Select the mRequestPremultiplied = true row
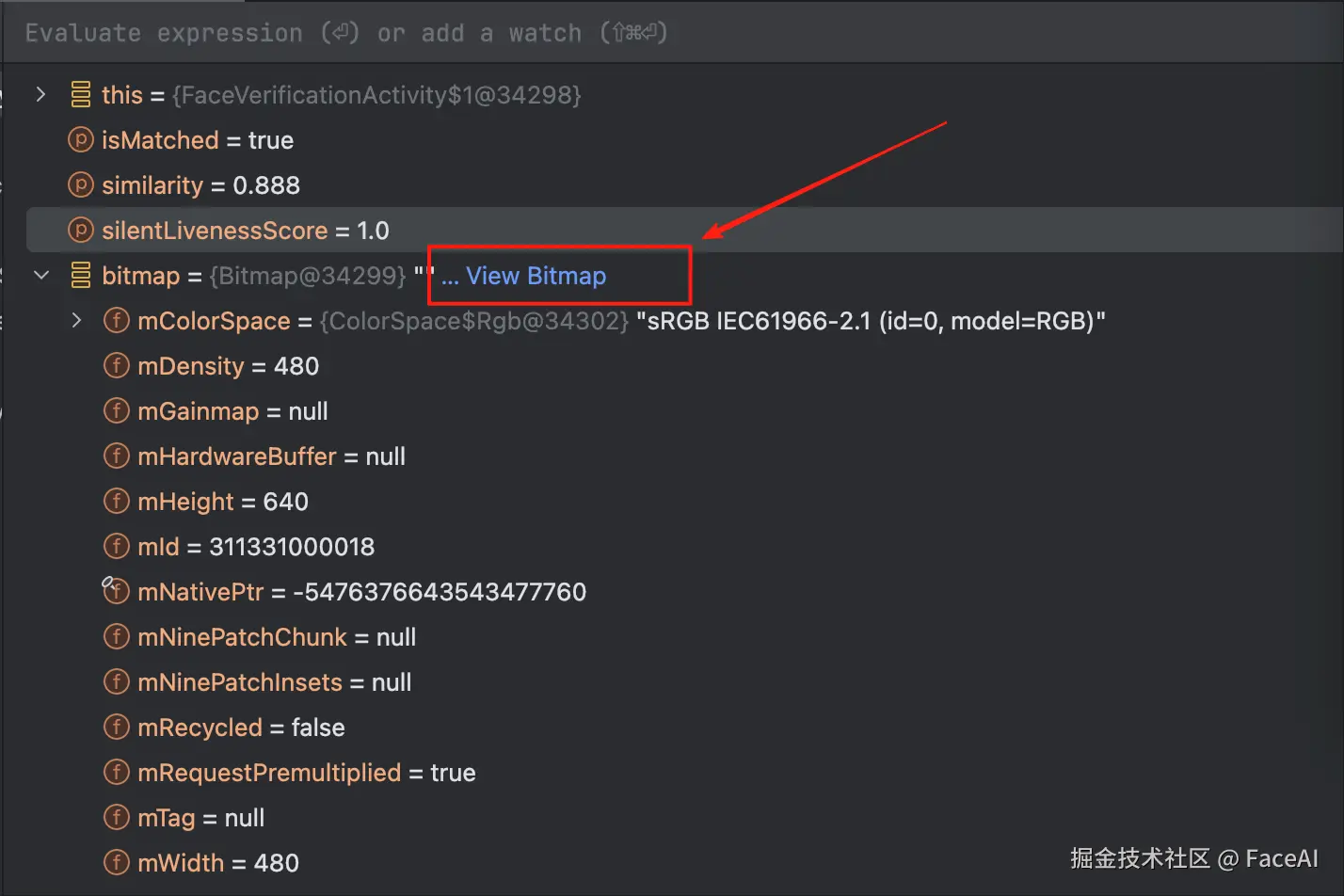 [x=306, y=773]
